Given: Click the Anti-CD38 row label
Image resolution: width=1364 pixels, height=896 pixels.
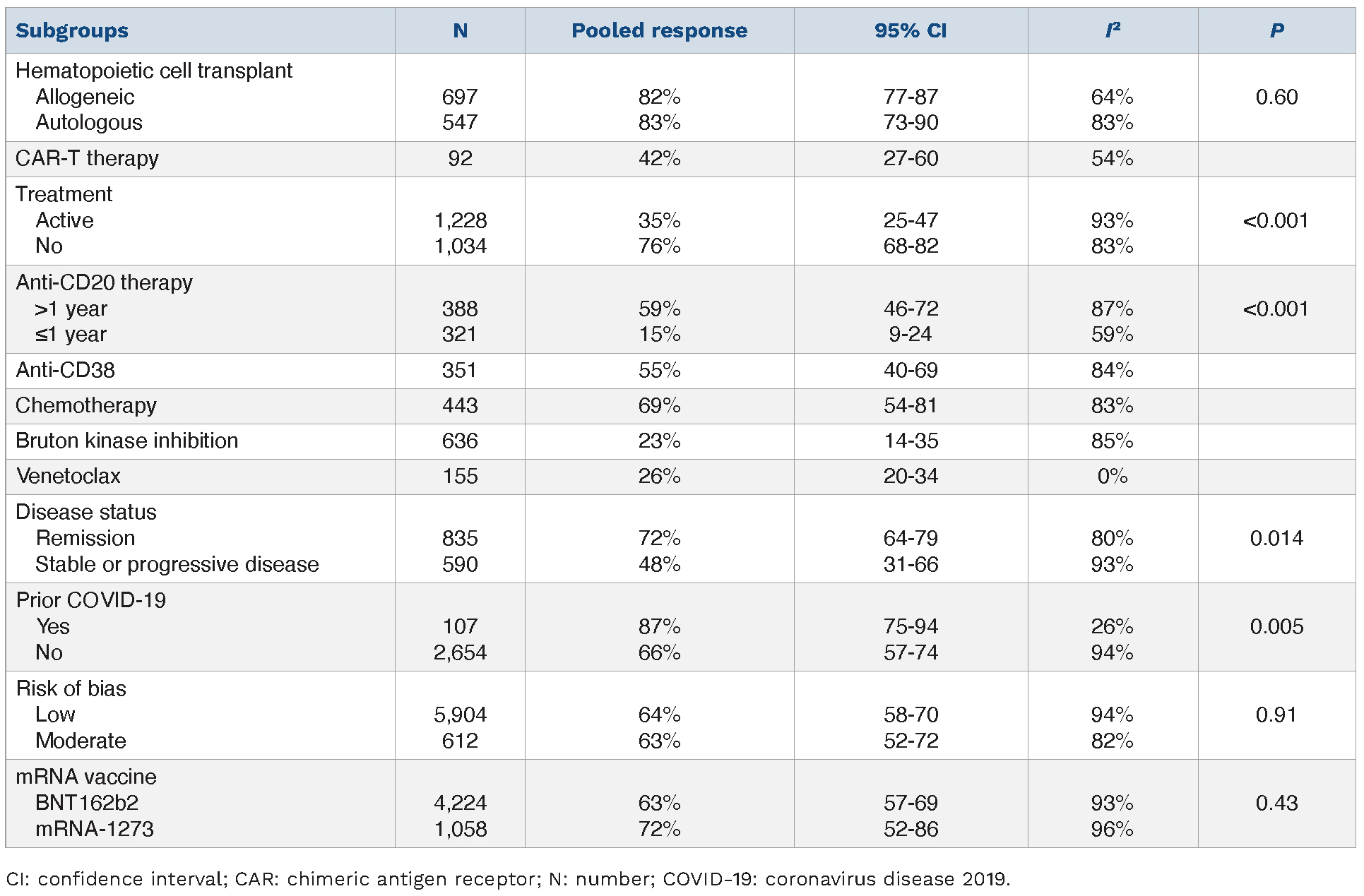Looking at the screenshot, I should coord(65,370).
